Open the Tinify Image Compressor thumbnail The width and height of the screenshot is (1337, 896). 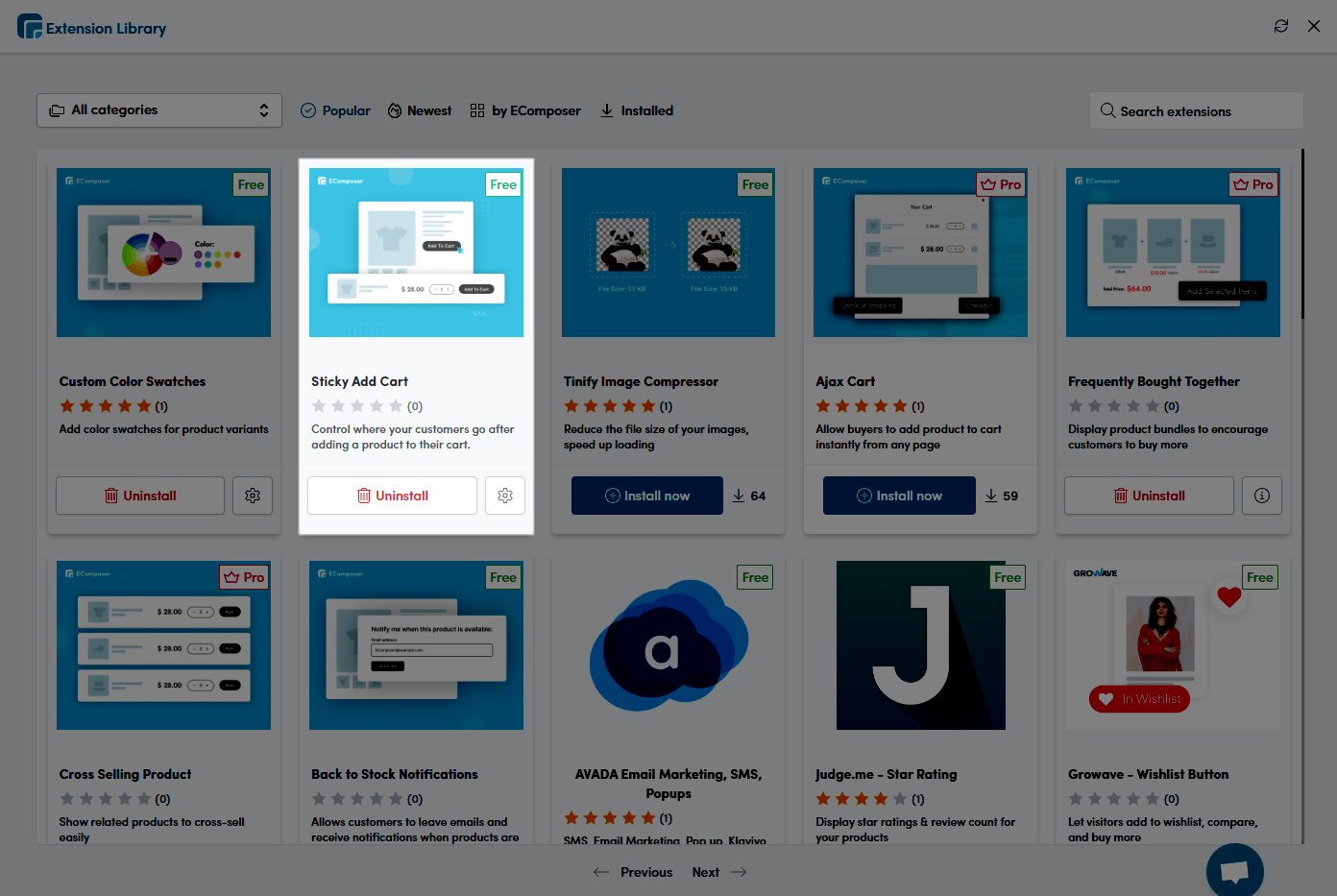668,253
